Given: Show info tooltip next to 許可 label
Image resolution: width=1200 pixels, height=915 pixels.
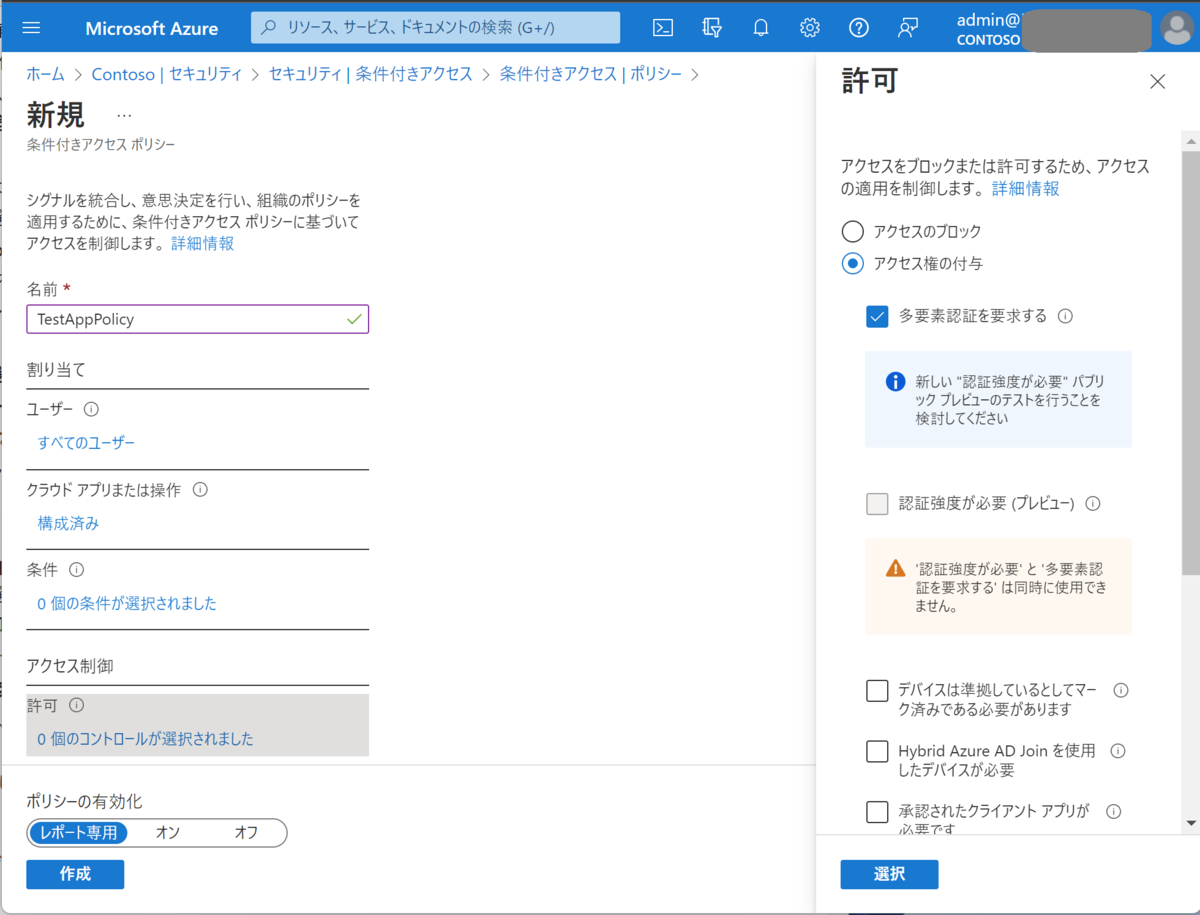Looking at the screenshot, I should click(76, 706).
